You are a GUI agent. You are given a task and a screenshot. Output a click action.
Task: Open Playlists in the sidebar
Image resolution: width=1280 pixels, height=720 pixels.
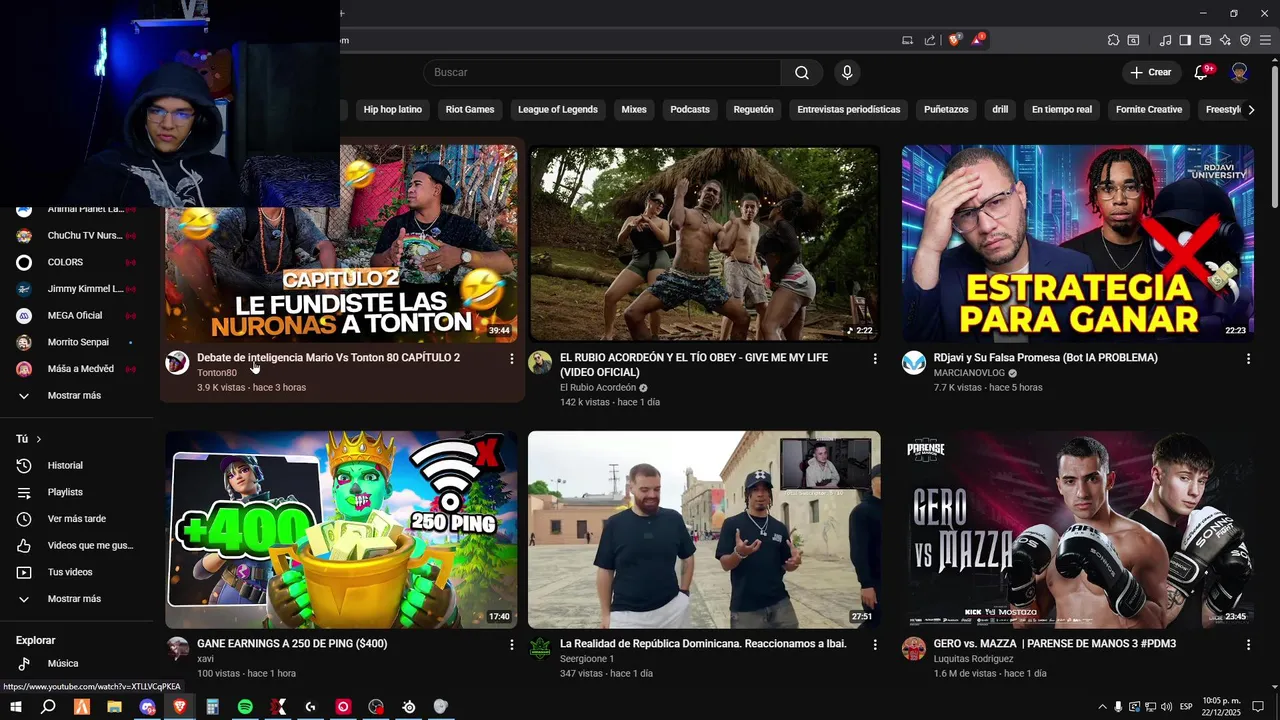click(76, 492)
